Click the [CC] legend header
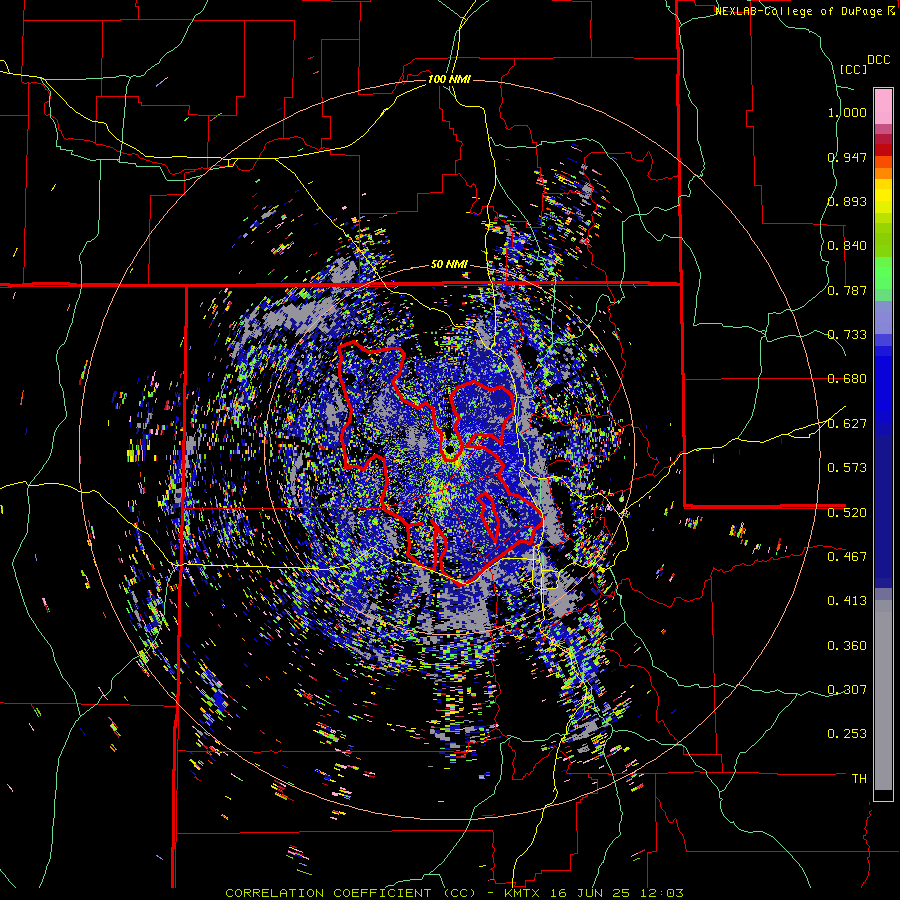This screenshot has height=900, width=900. (x=853, y=69)
